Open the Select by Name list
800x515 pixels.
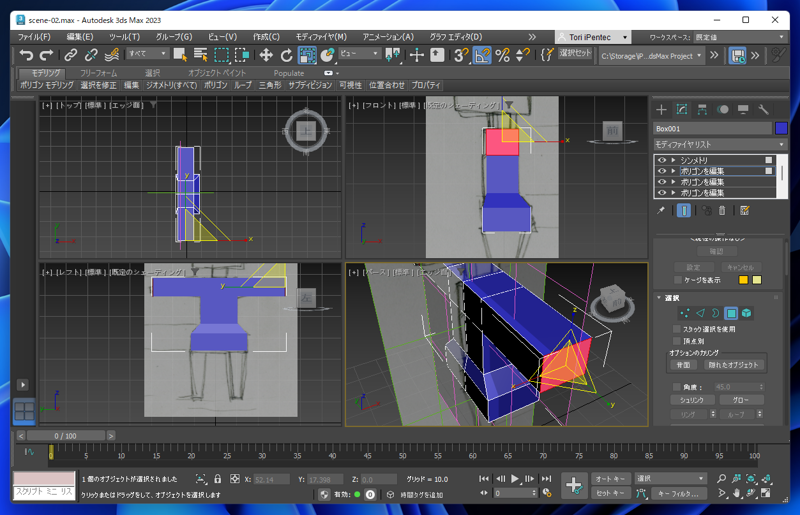(201, 55)
